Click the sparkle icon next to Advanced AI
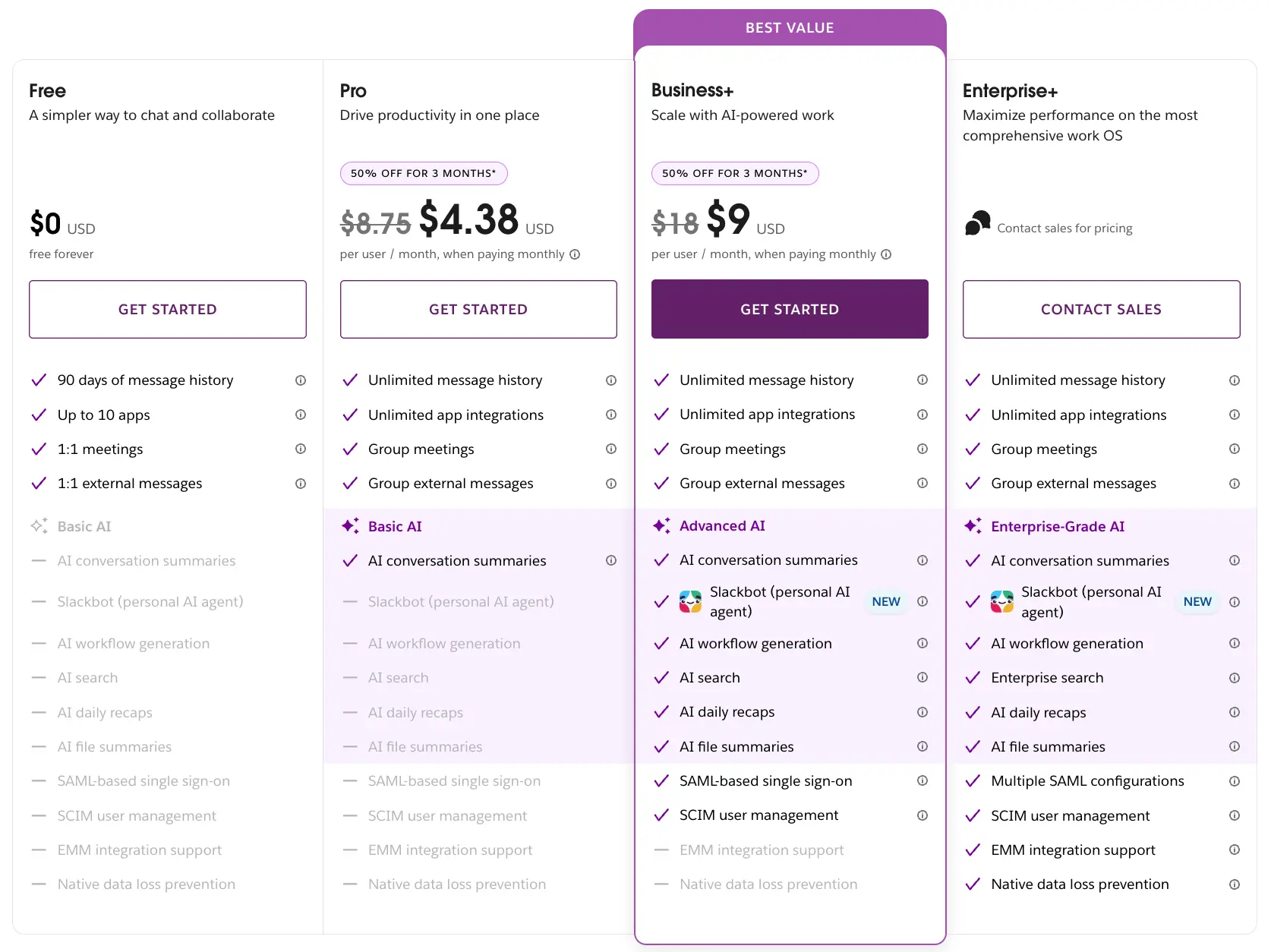1271x952 pixels. [660, 525]
